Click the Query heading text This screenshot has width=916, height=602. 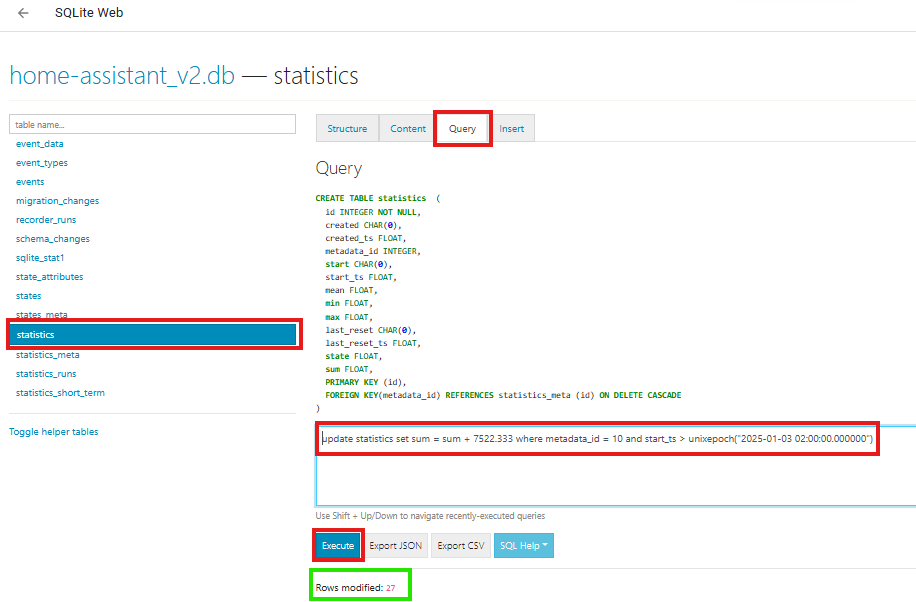339,168
